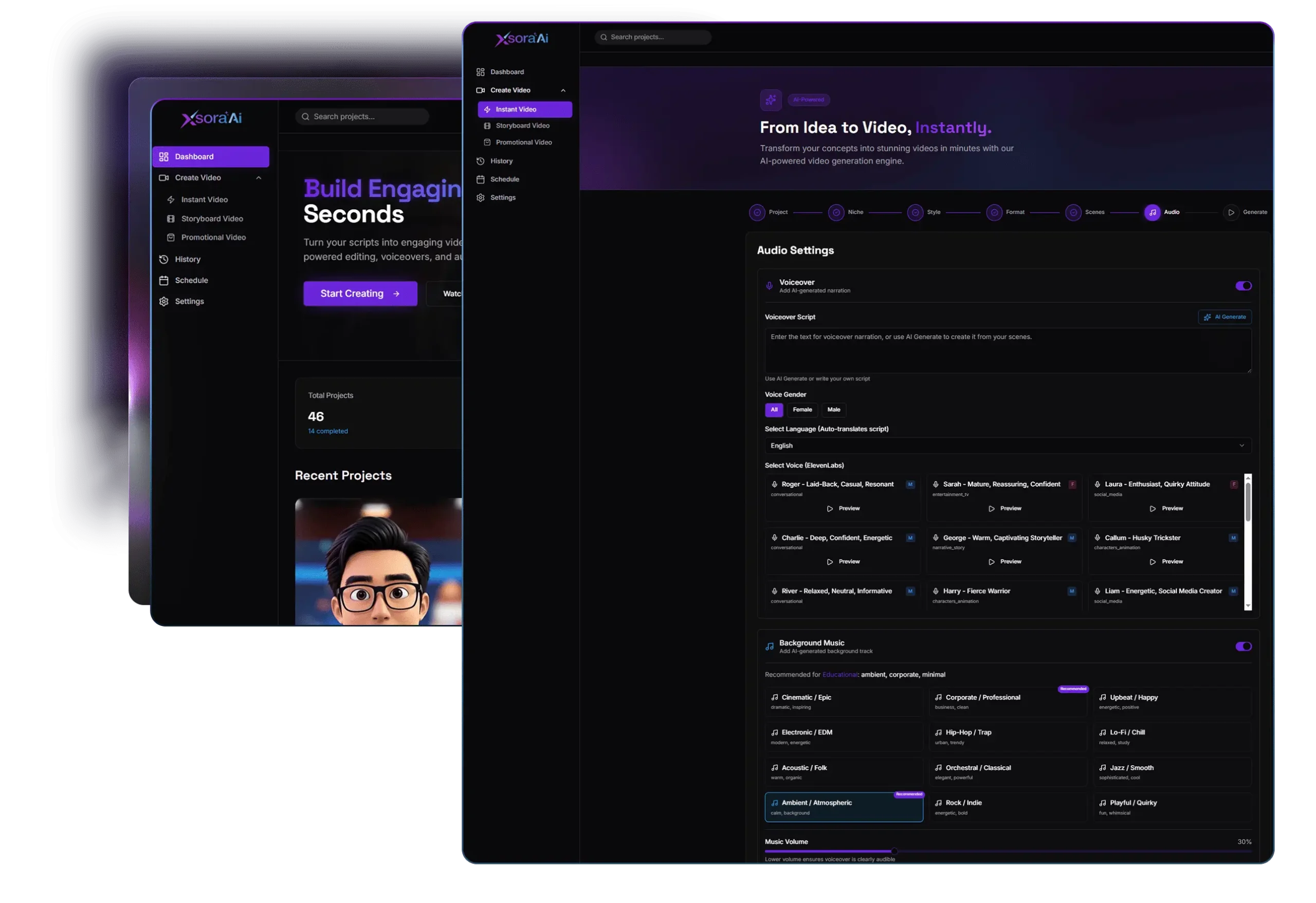
Task: Click the Promotional Video icon in front sidebar
Action: coord(487,143)
